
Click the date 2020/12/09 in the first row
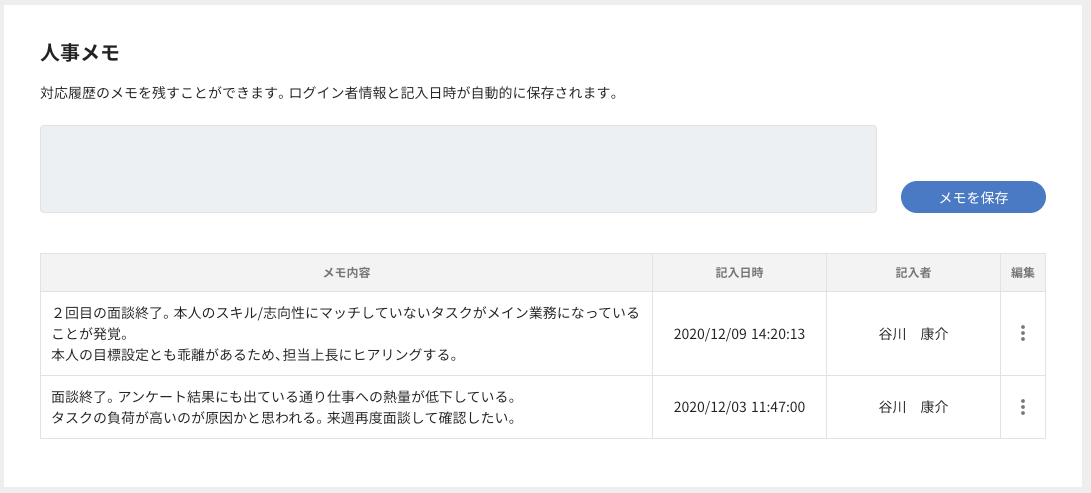tap(709, 333)
